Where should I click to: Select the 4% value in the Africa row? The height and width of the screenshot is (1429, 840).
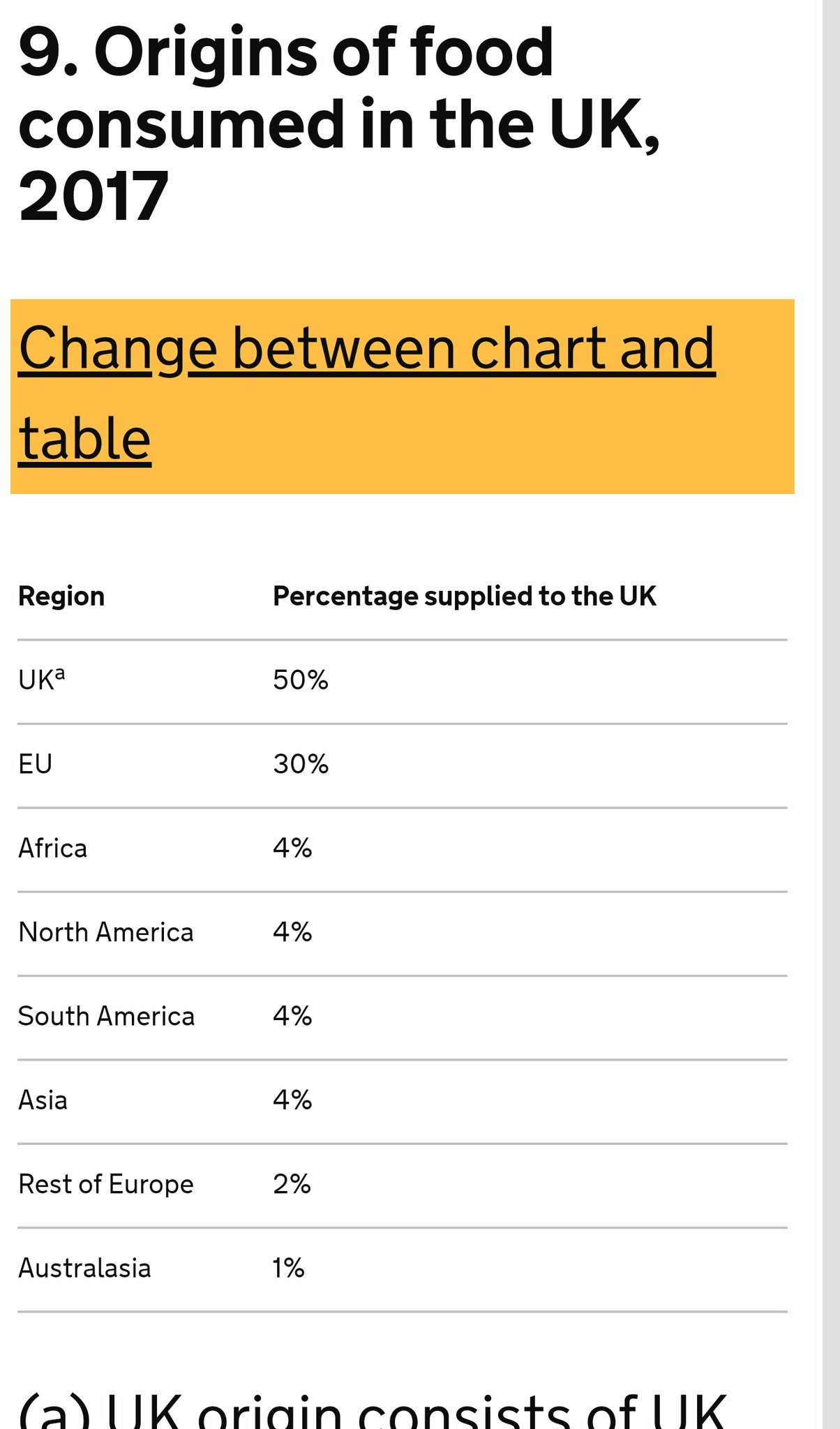pyautogui.click(x=292, y=848)
